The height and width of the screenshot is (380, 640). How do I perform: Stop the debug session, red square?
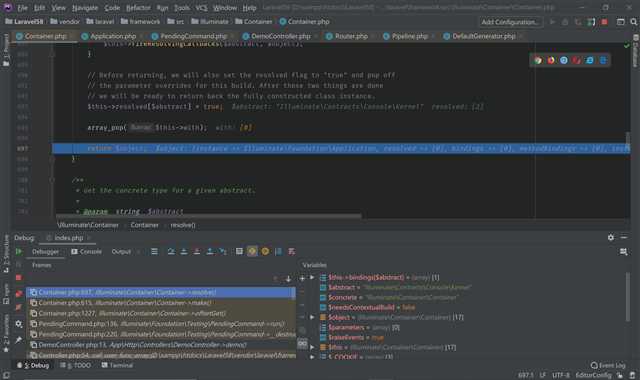click(x=19, y=278)
